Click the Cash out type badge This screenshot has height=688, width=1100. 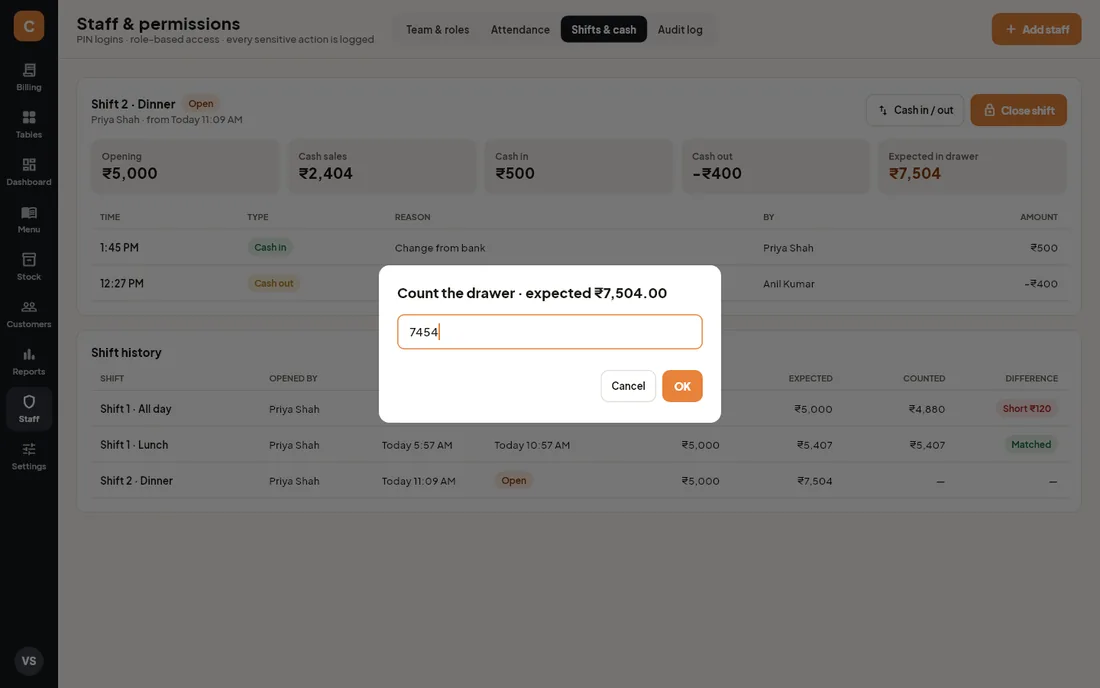pyautogui.click(x=274, y=283)
